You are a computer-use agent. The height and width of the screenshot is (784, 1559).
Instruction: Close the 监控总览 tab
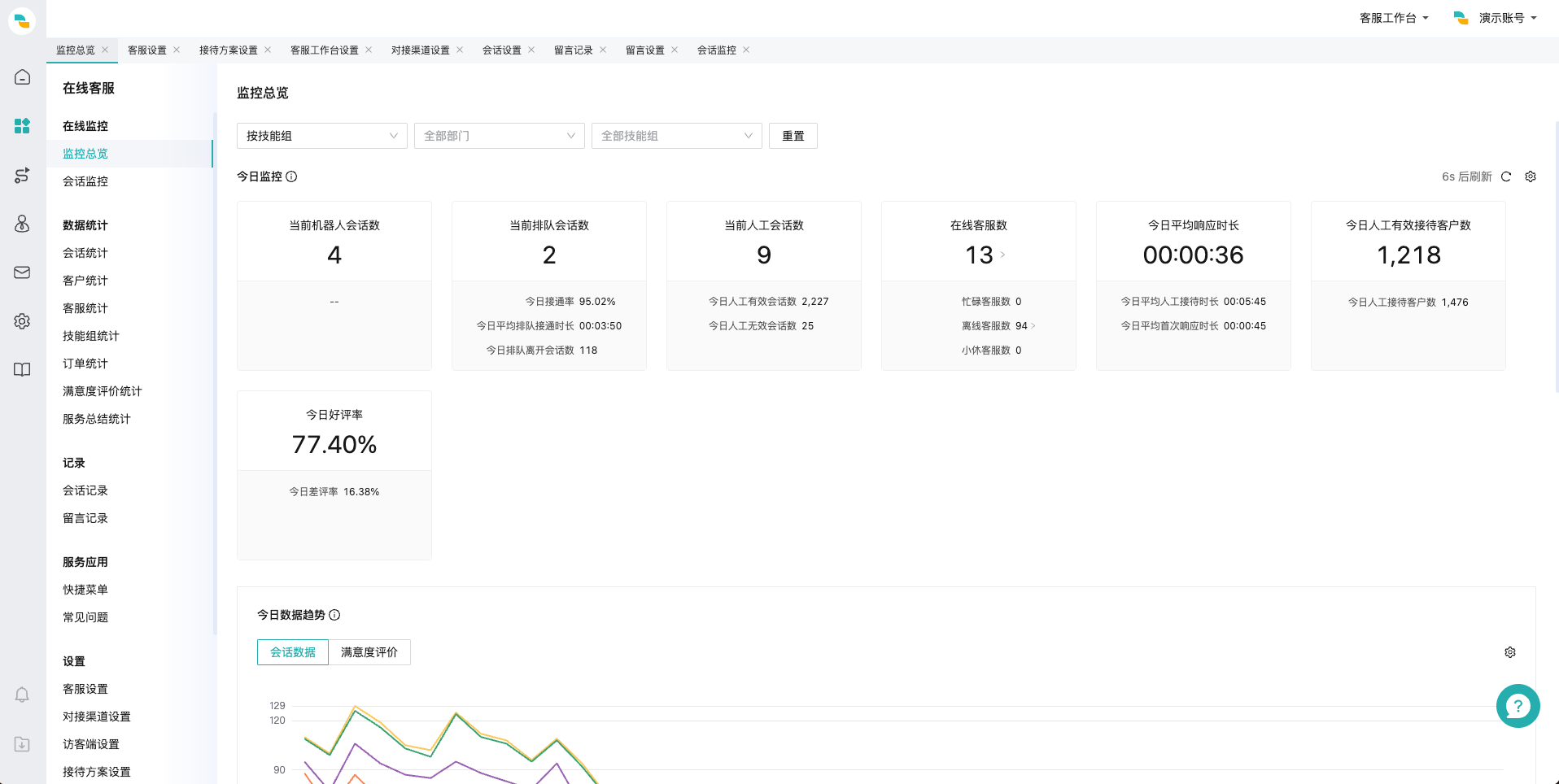point(105,50)
